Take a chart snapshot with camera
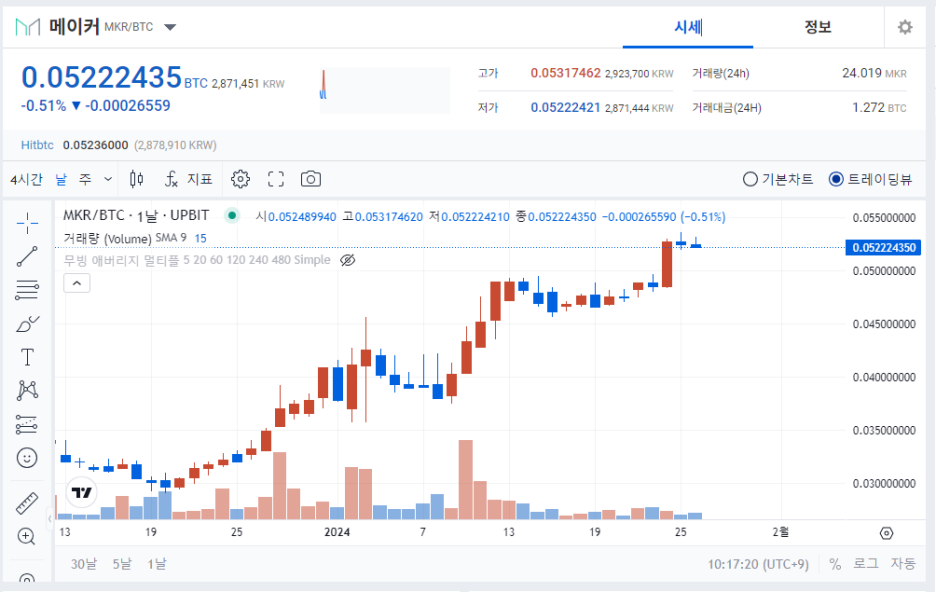The image size is (936, 592). tap(311, 179)
